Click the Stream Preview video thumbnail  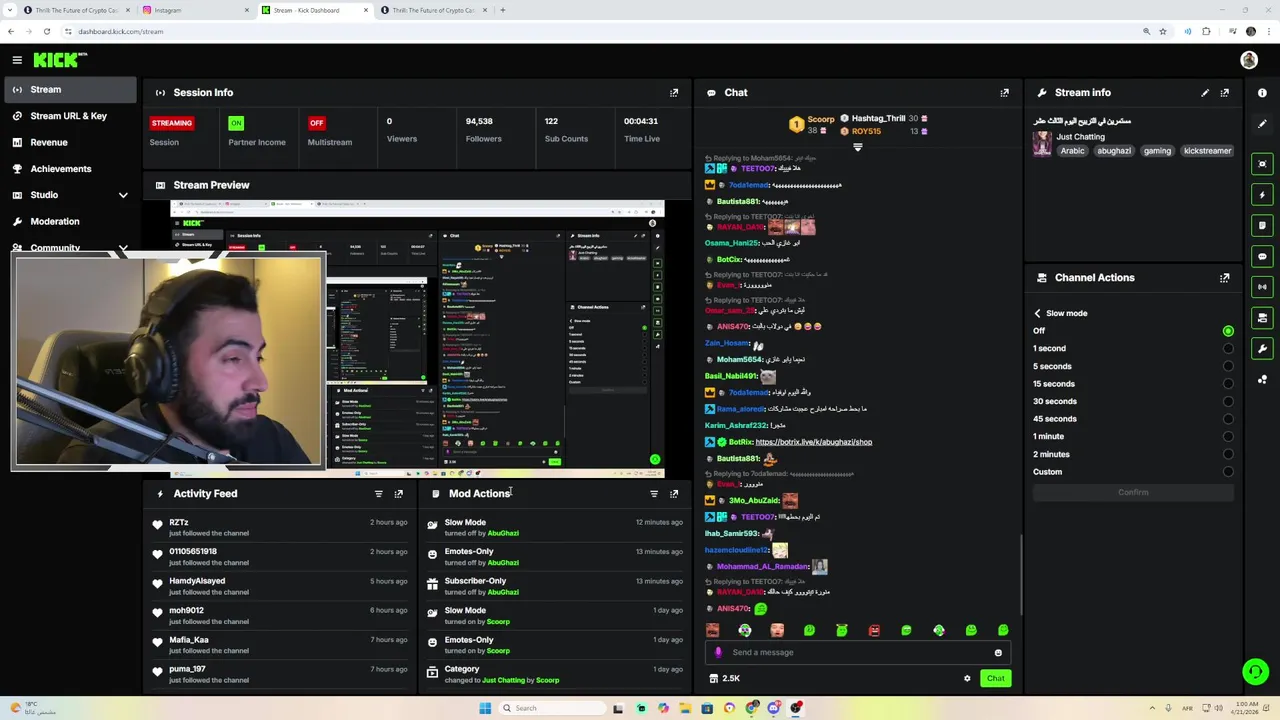[417, 340]
